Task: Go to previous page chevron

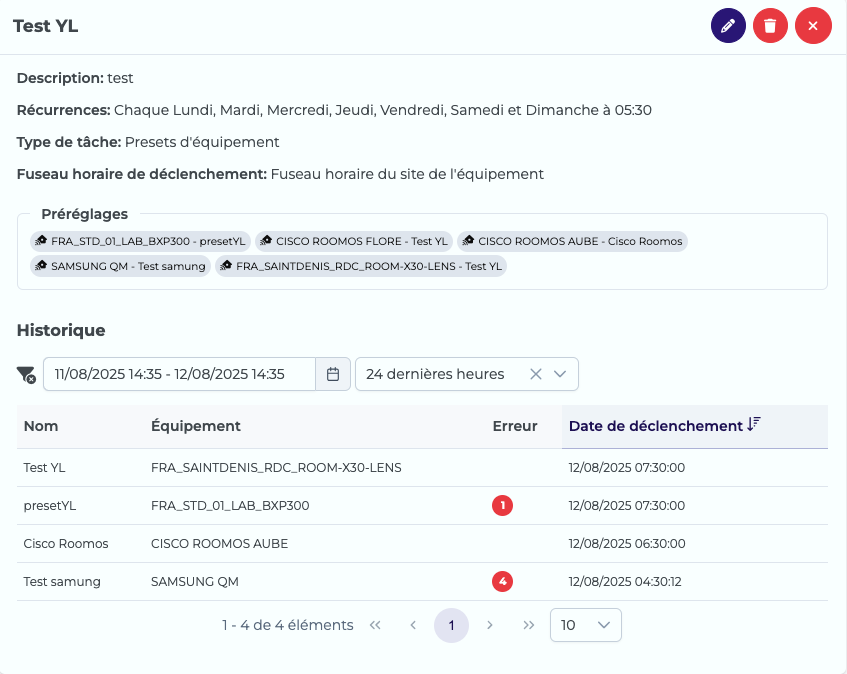Action: click(413, 625)
